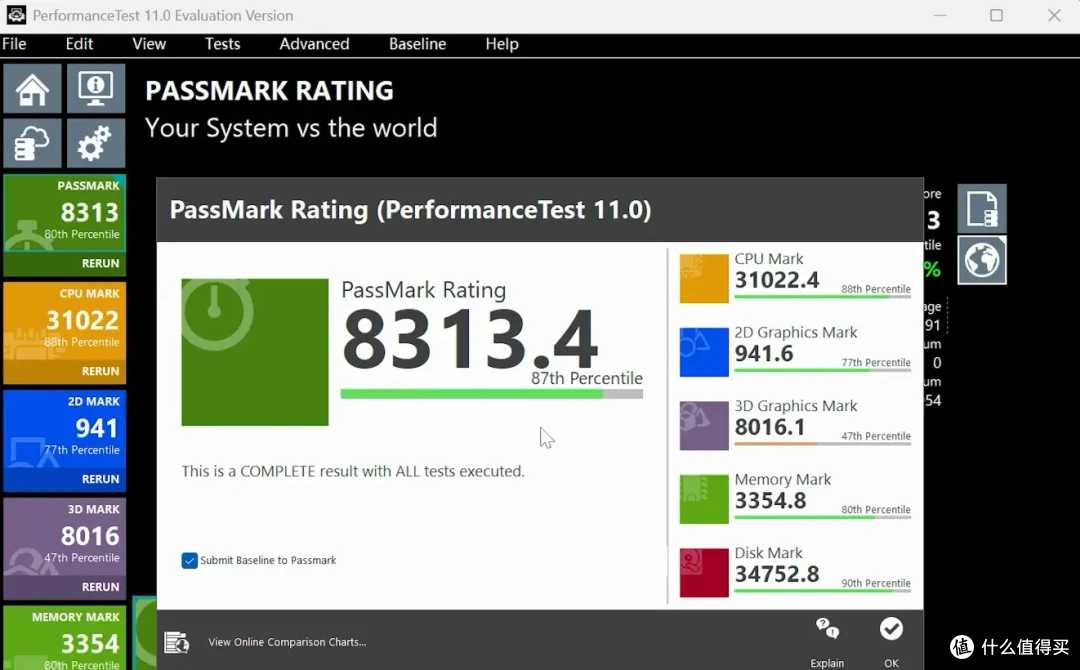The image size is (1080, 670).
Task: Click the large green PassMark stopwatch tile
Action: click(255, 352)
